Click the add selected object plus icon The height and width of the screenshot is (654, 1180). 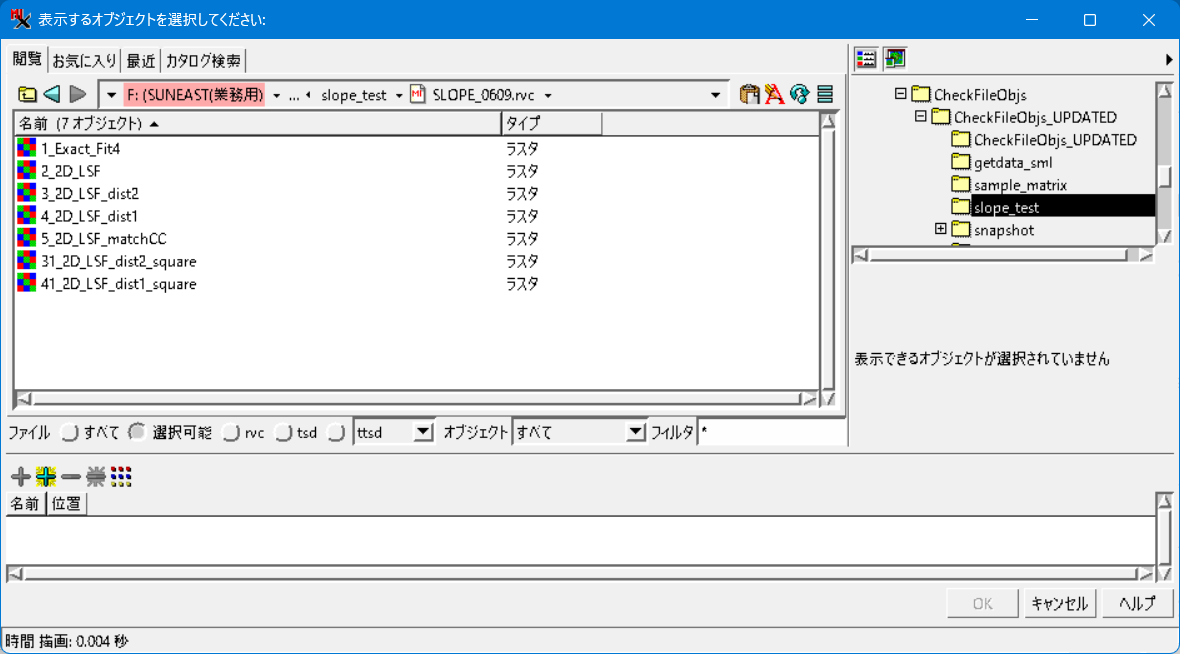(x=20, y=476)
